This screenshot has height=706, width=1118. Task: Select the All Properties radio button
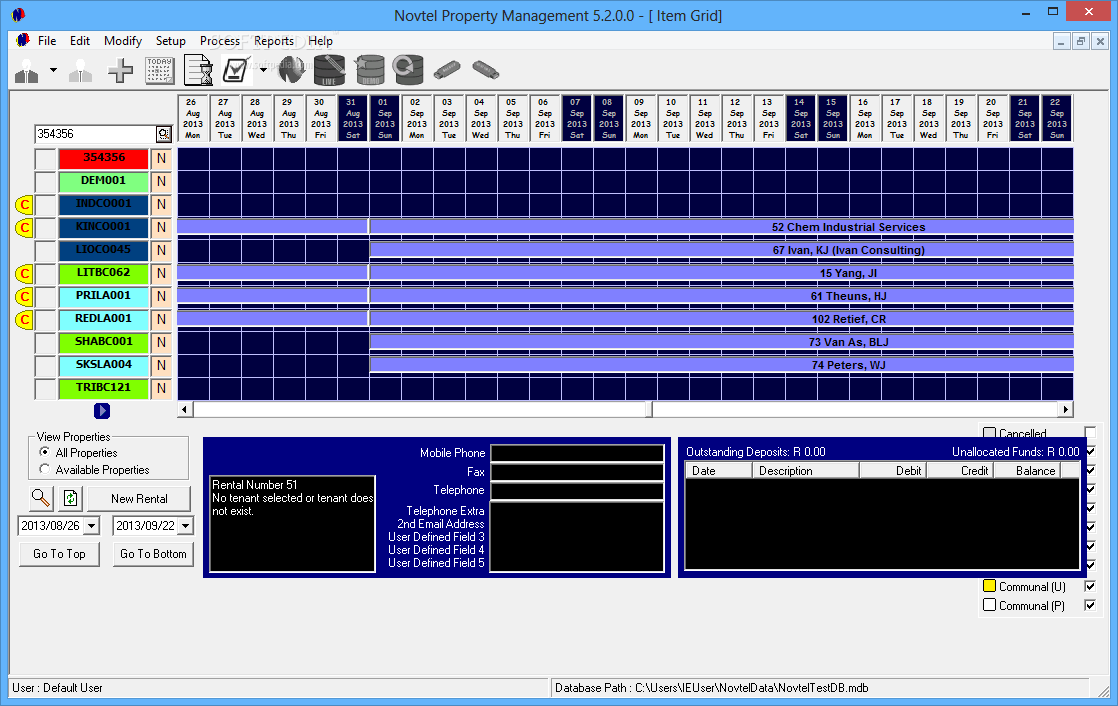tap(45, 452)
